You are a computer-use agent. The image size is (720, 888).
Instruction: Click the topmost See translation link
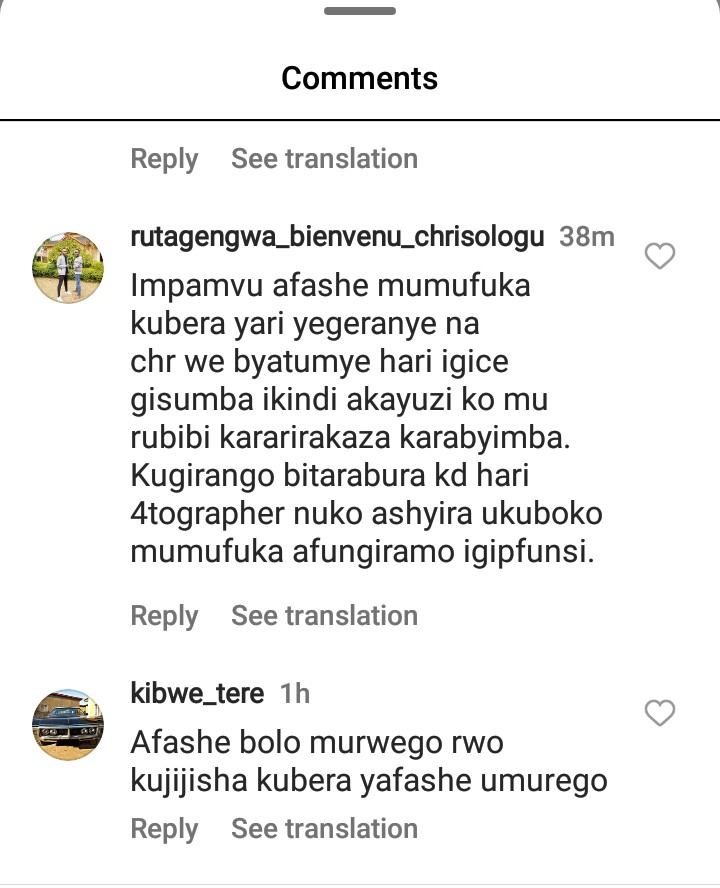click(x=325, y=159)
